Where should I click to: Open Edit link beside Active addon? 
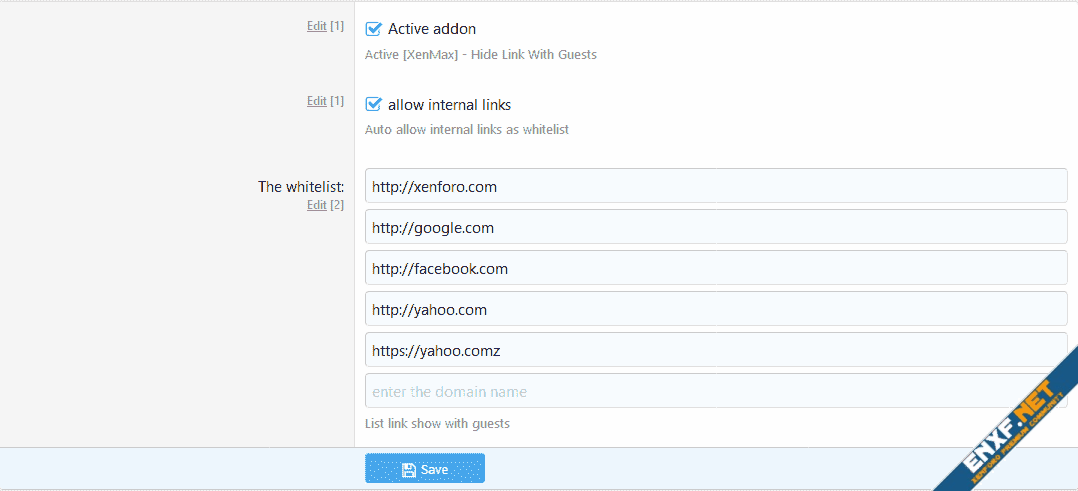[x=316, y=26]
